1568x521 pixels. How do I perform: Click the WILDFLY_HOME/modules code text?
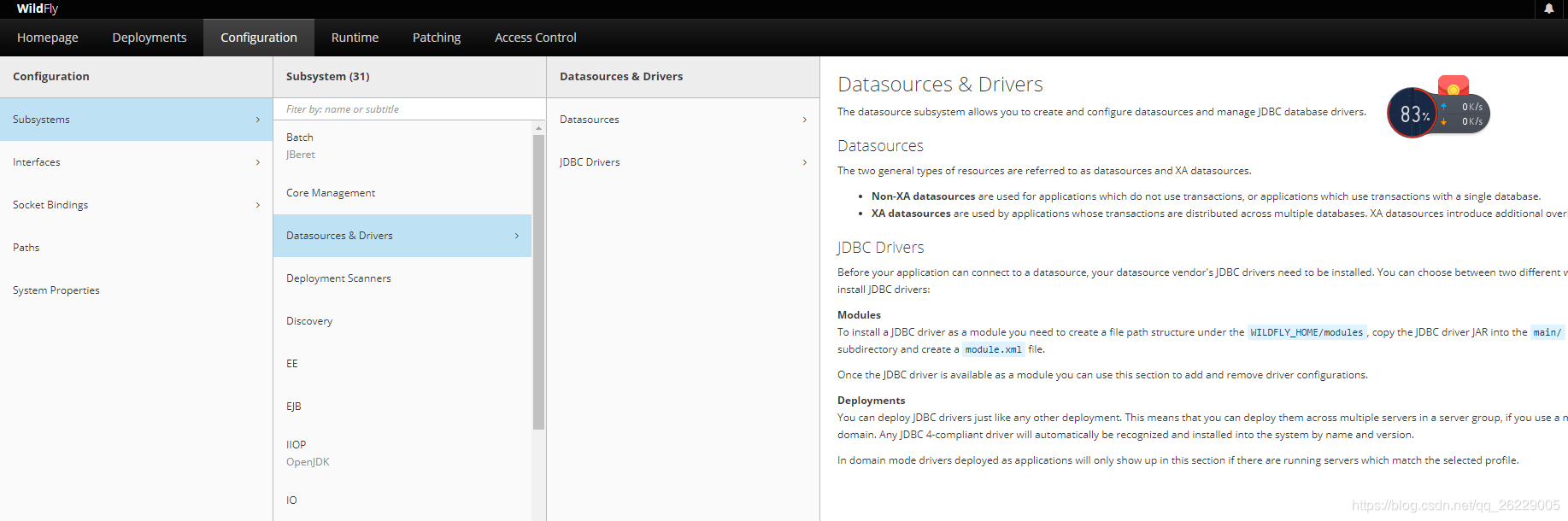point(1307,332)
